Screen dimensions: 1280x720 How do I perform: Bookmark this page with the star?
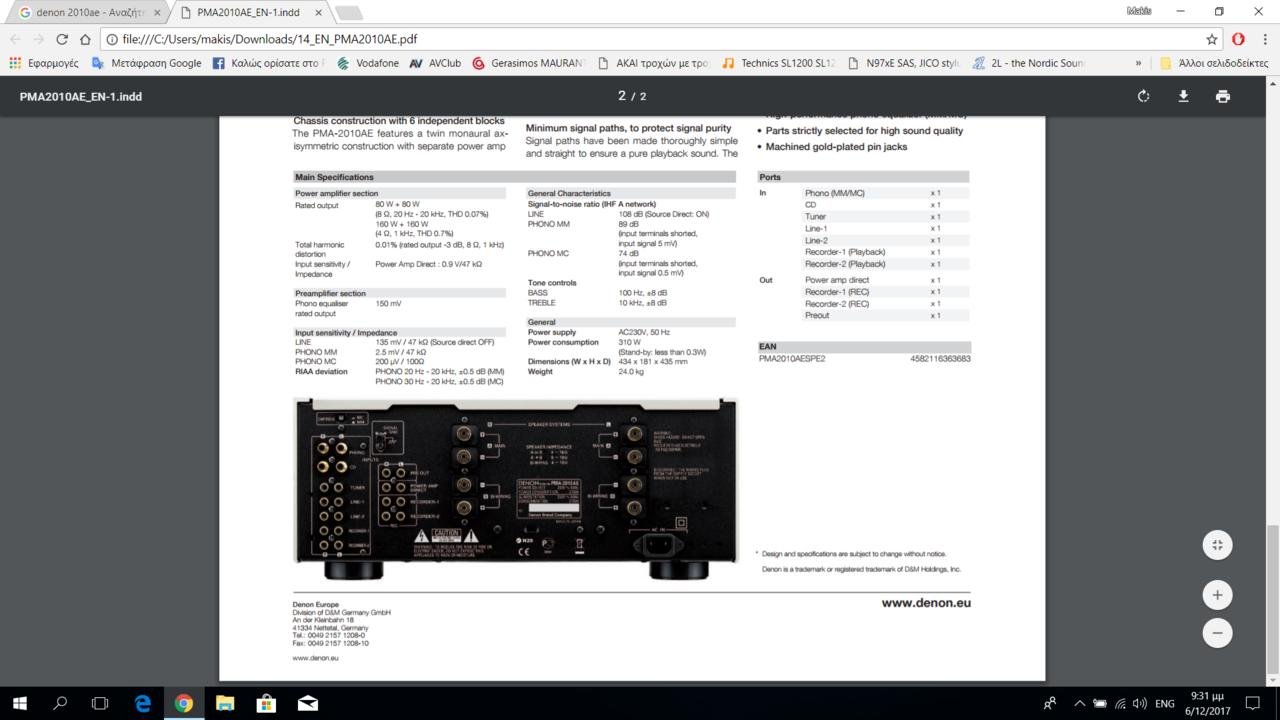click(x=1212, y=39)
